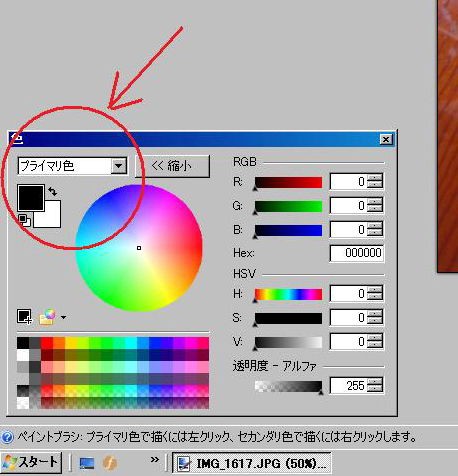This screenshot has width=458, height=476.
Task: Click the center point of color wheel
Action: pos(139,248)
